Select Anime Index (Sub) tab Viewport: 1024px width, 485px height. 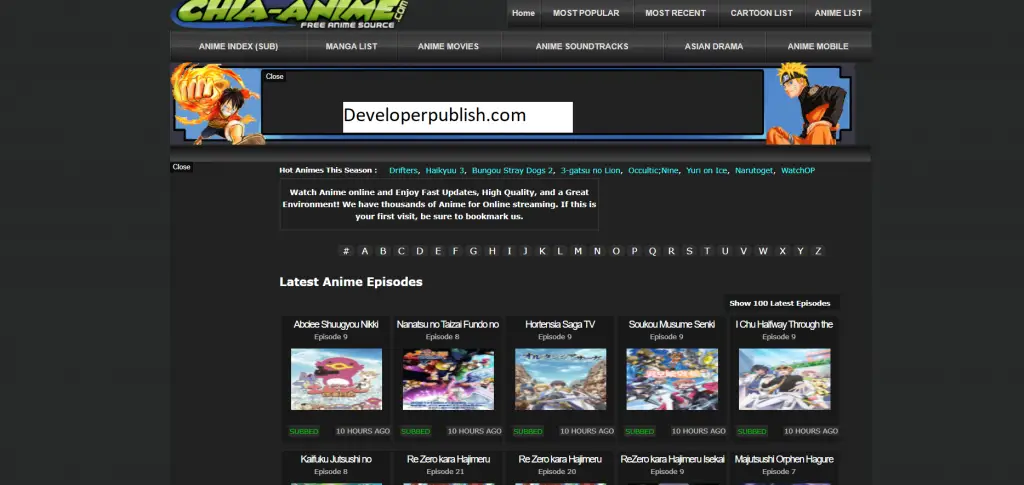(x=238, y=46)
